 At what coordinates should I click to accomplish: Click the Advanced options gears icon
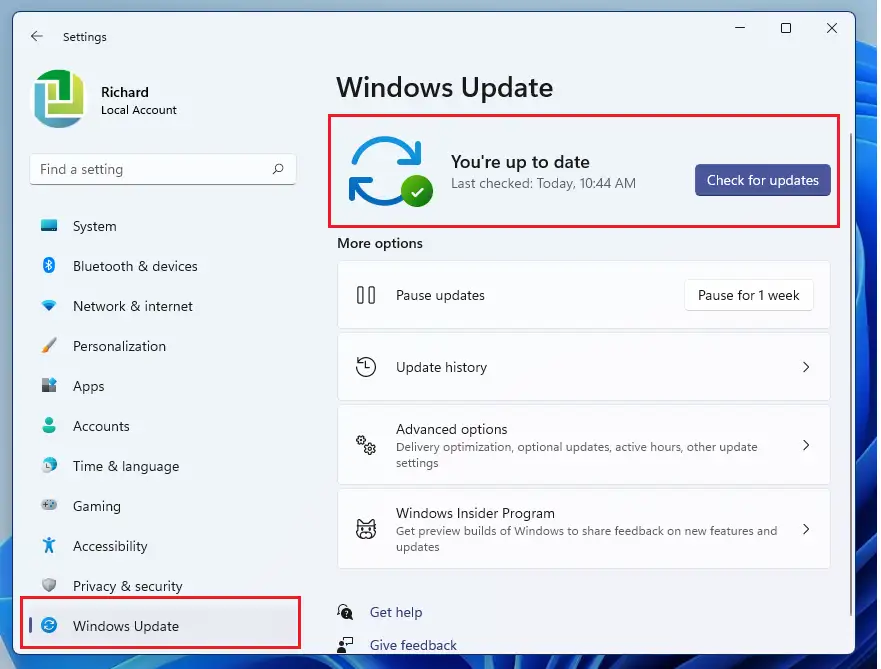point(366,445)
